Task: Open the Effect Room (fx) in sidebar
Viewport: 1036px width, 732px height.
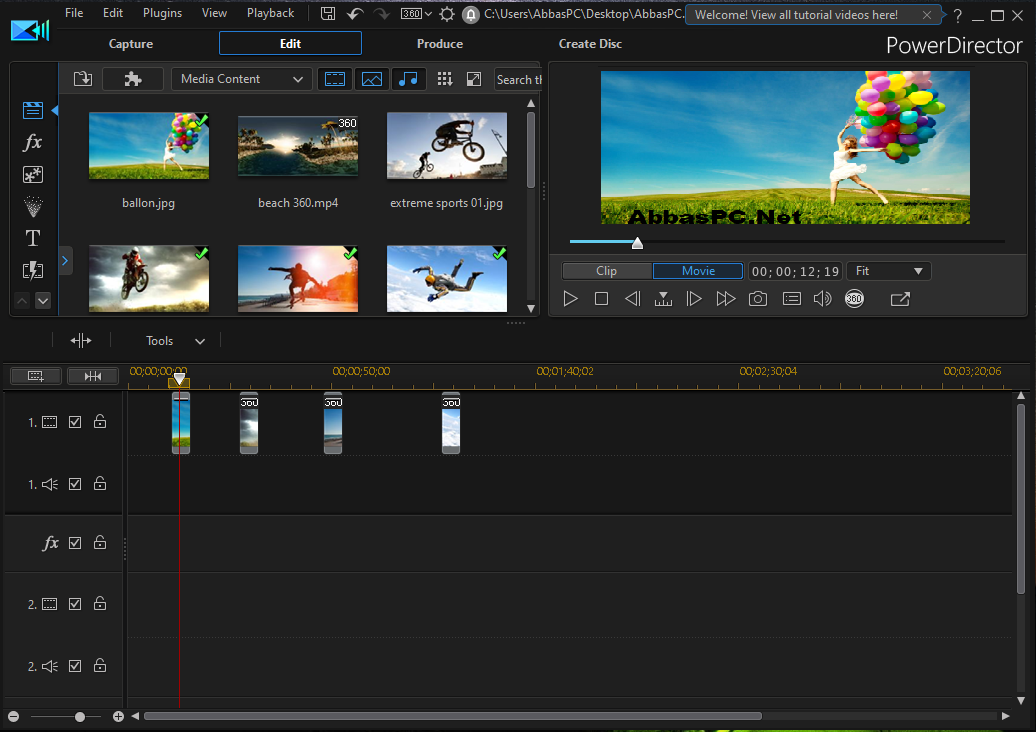Action: tap(32, 142)
